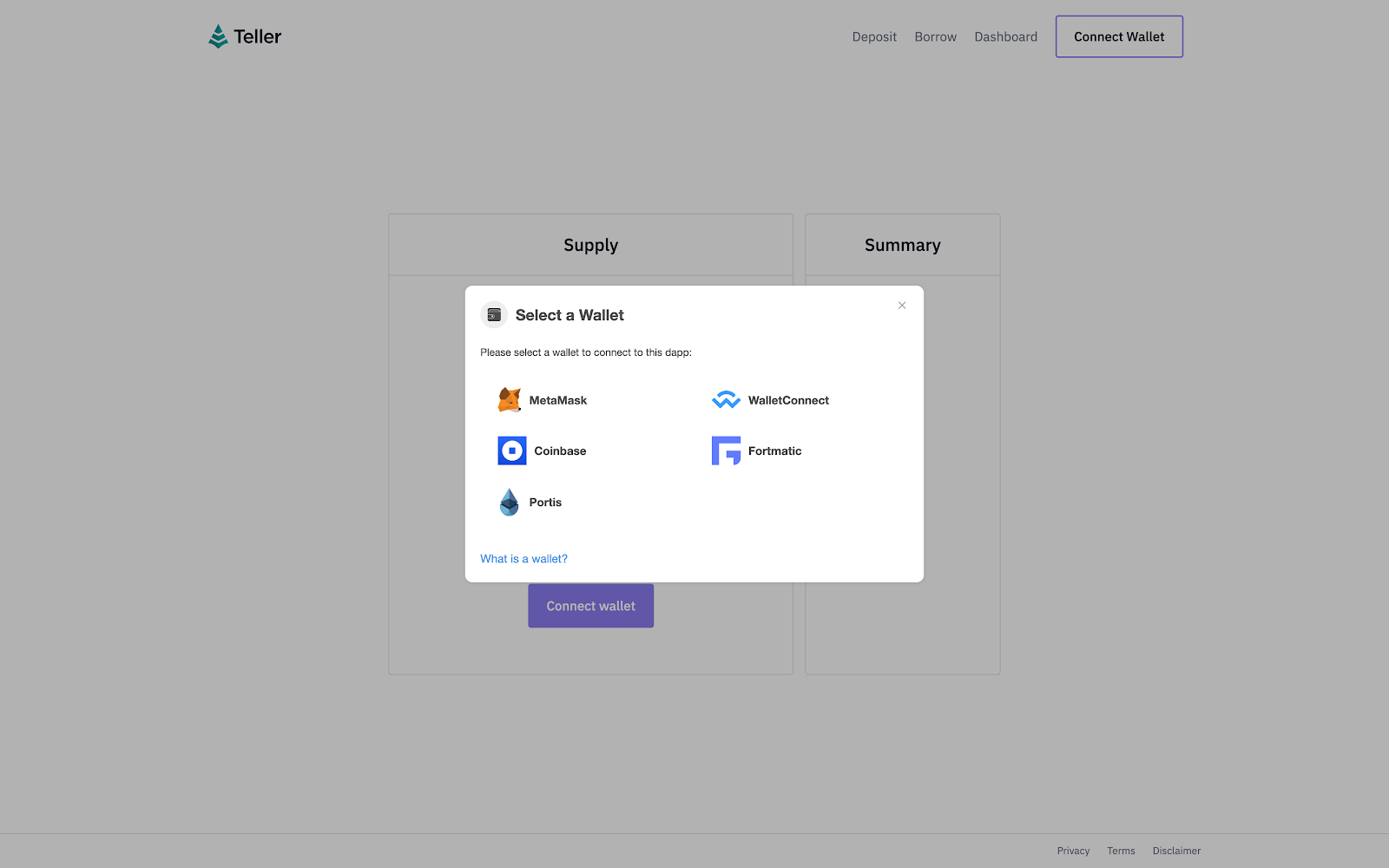
Task: Click the WalletConnect wave icon
Action: click(726, 400)
